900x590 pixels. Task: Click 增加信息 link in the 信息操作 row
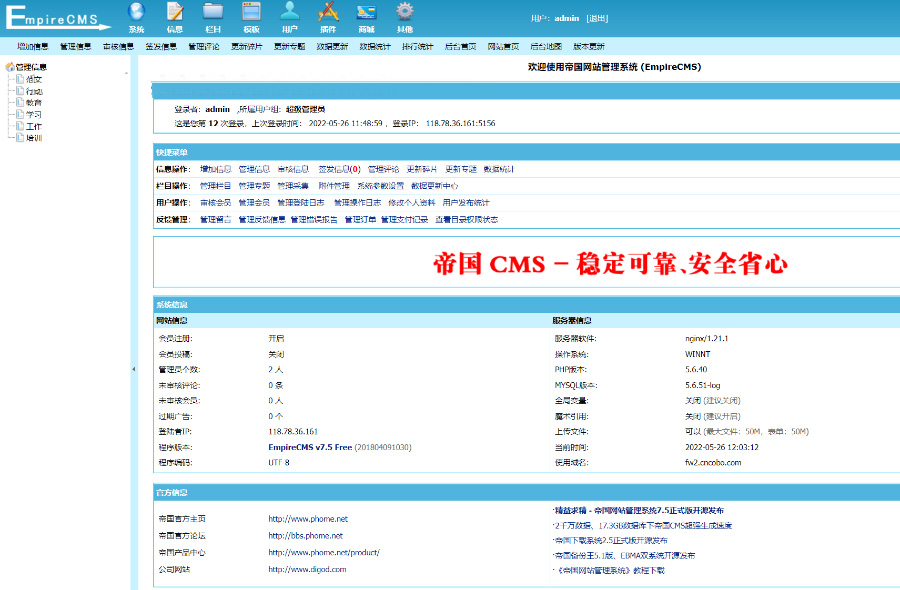215,169
